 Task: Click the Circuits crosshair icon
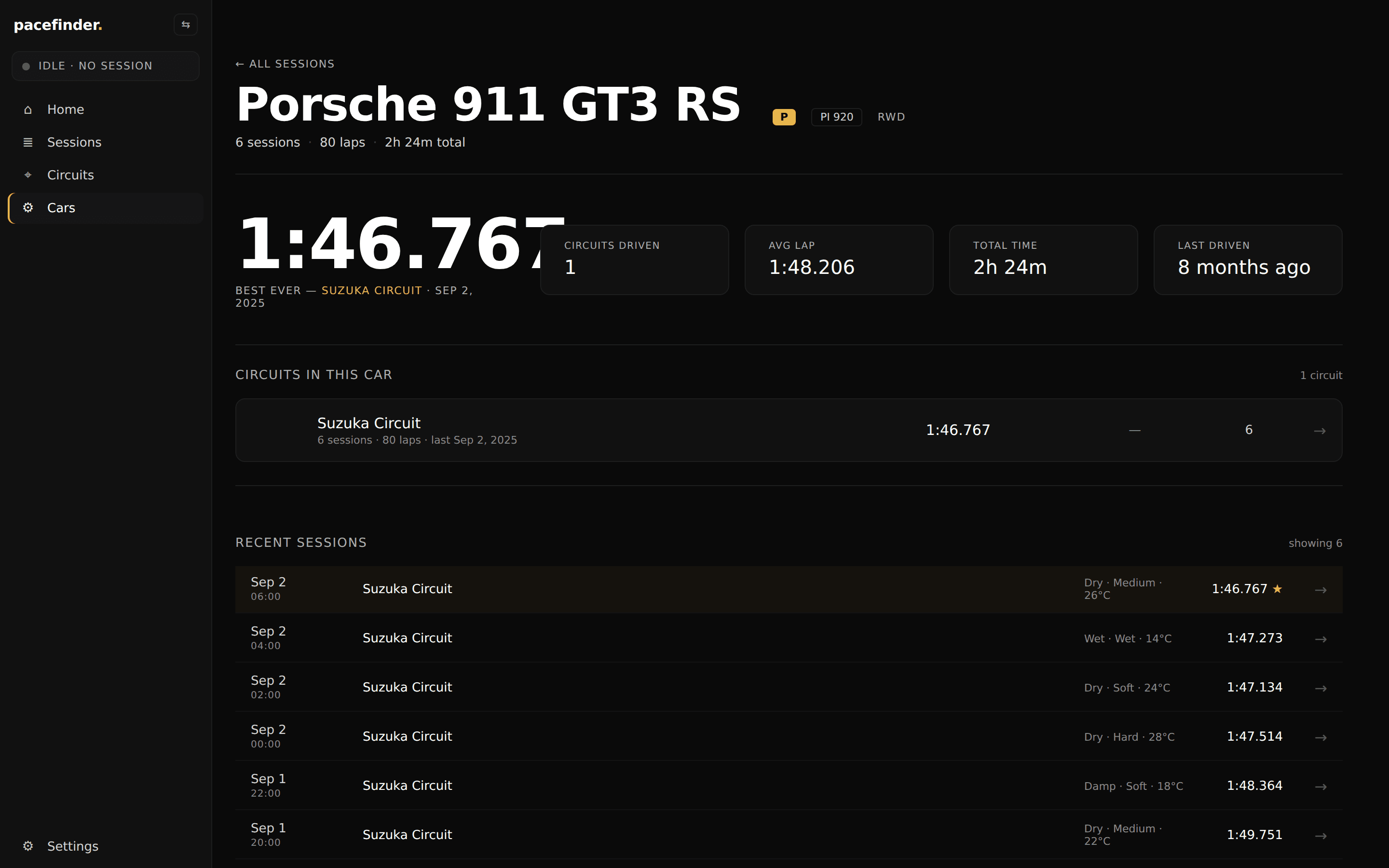coord(27,175)
